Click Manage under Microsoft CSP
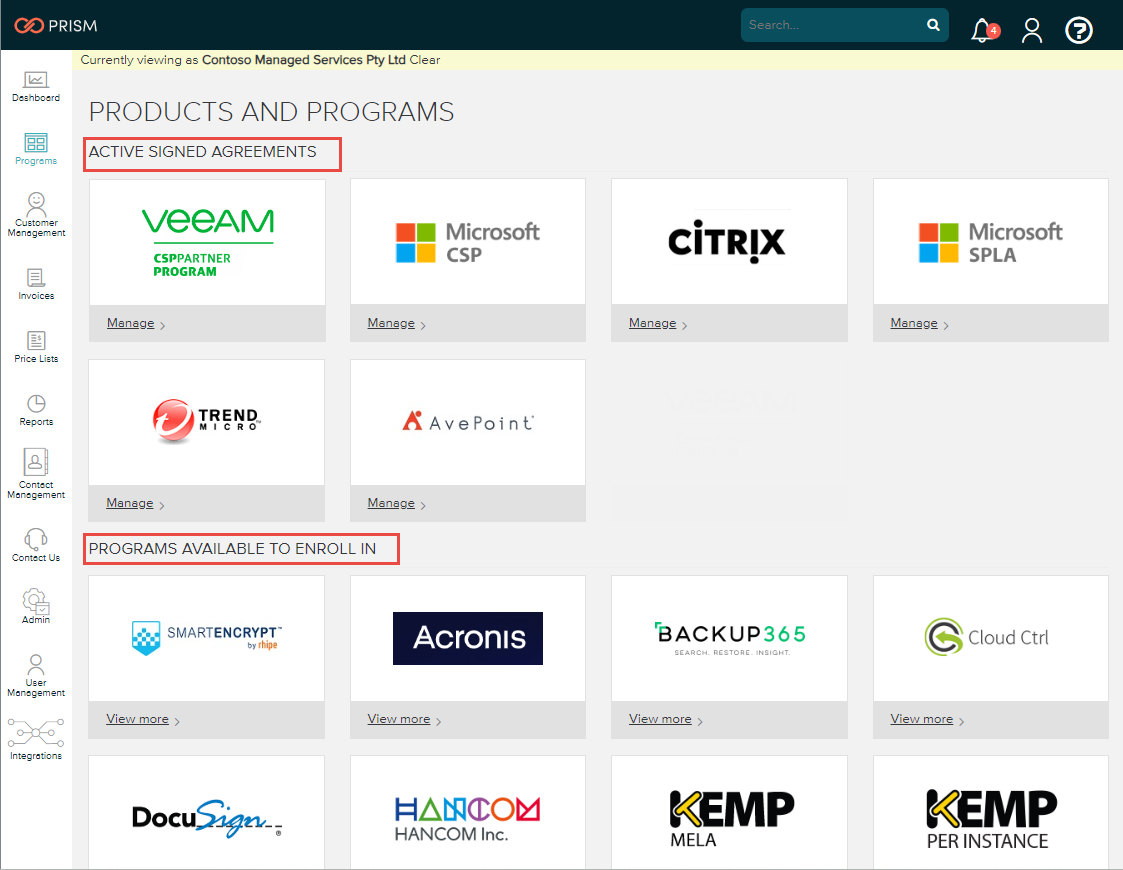 391,323
